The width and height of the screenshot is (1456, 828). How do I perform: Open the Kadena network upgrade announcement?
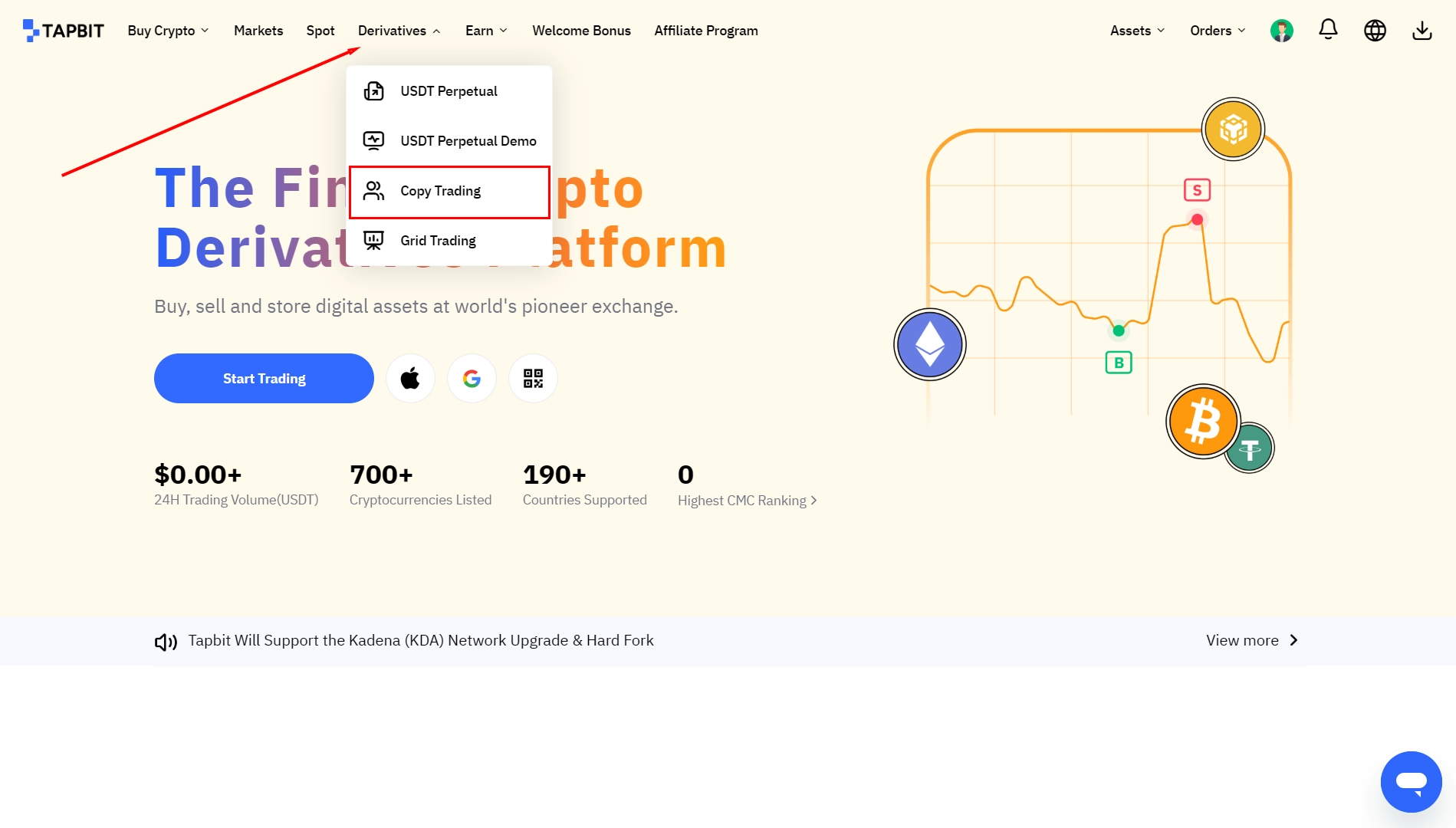[x=421, y=640]
